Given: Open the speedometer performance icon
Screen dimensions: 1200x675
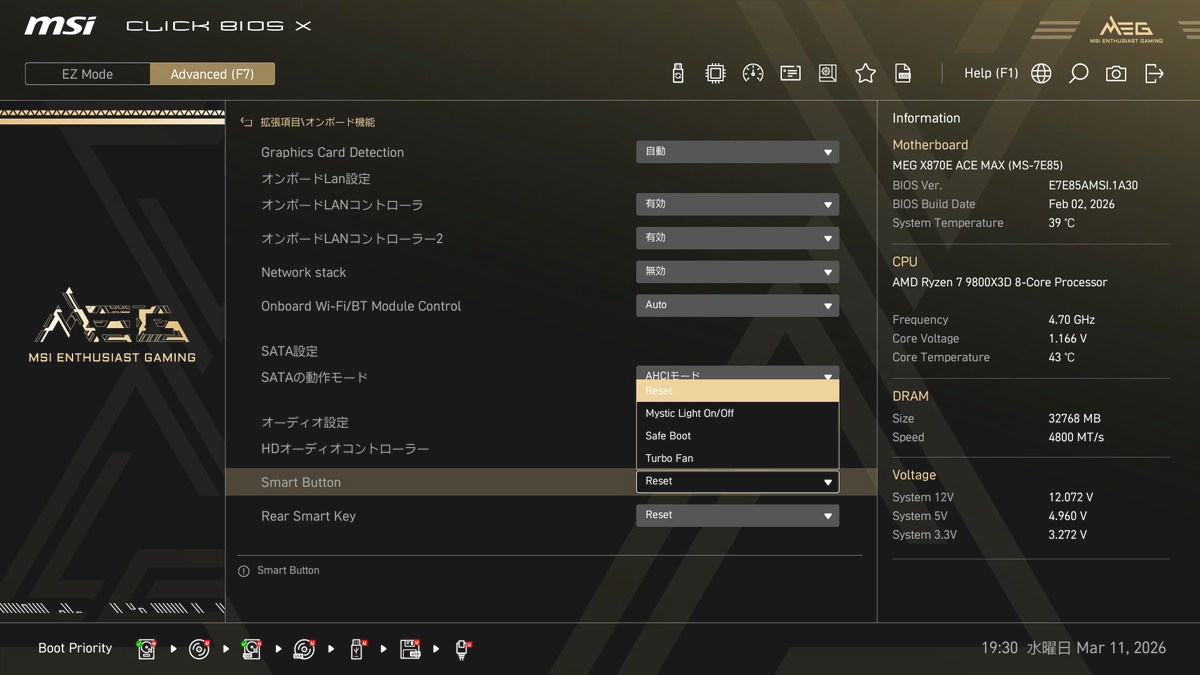Looking at the screenshot, I should point(753,73).
